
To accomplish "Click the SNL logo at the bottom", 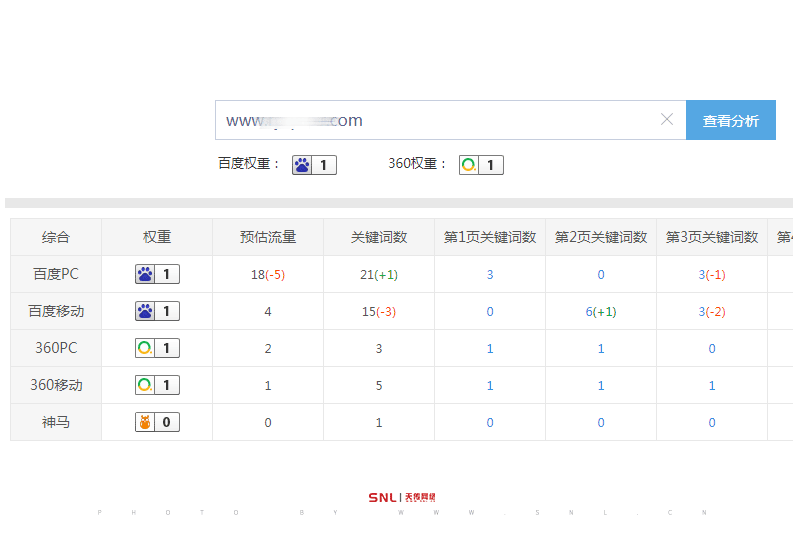I will coord(401,497).
